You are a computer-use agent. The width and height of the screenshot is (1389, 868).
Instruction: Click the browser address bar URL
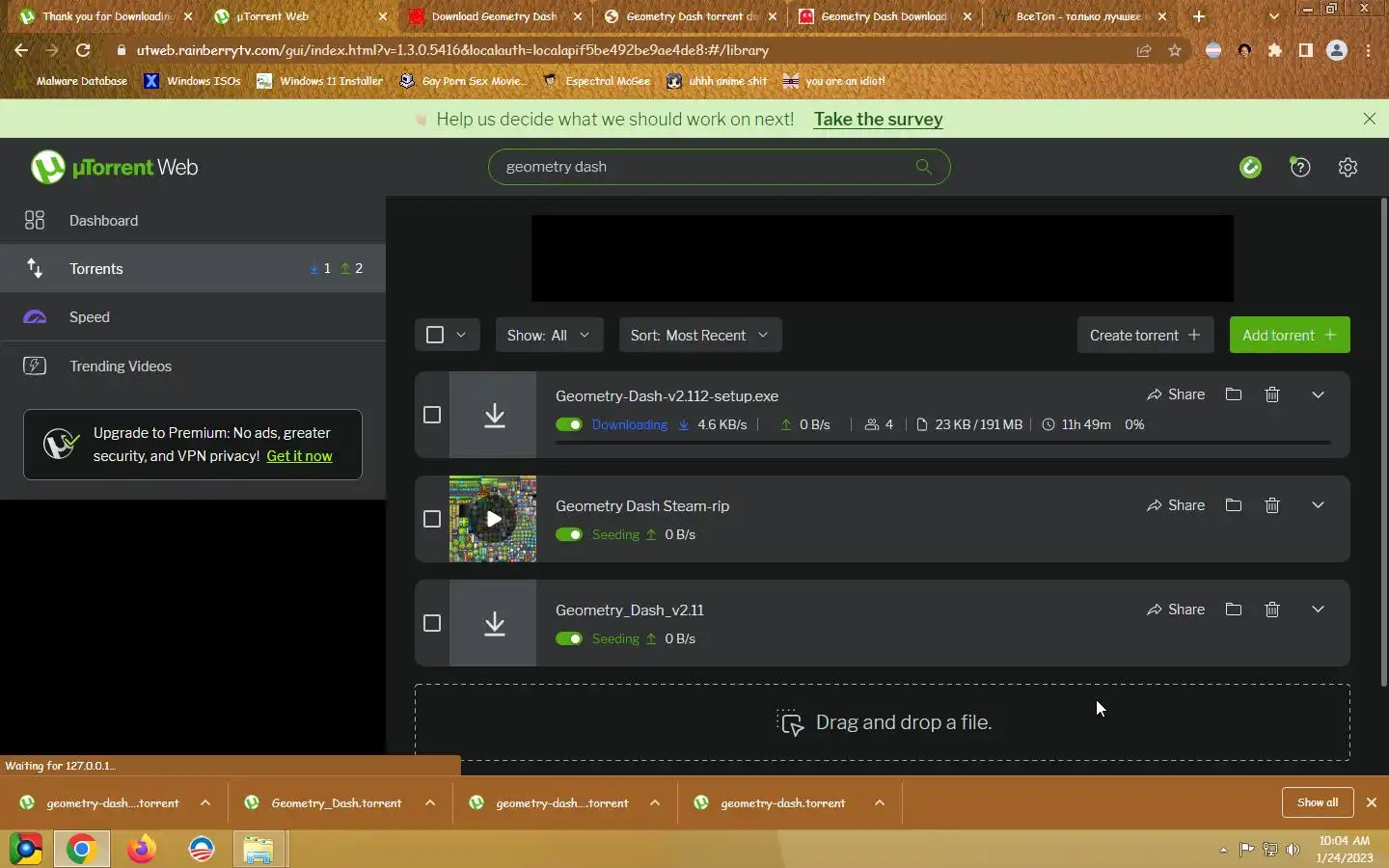pyautogui.click(x=453, y=50)
